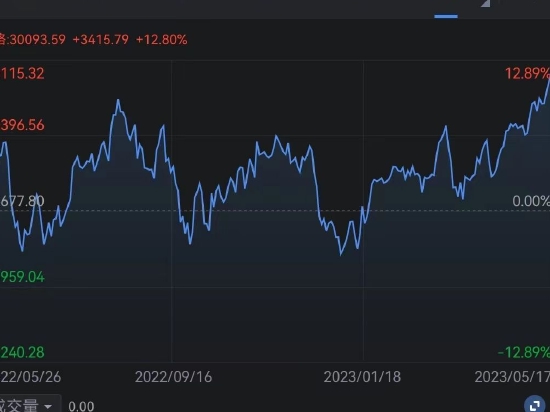Click the 0.00% baseline label
Viewport: 550px width, 412px height.
click(x=531, y=201)
